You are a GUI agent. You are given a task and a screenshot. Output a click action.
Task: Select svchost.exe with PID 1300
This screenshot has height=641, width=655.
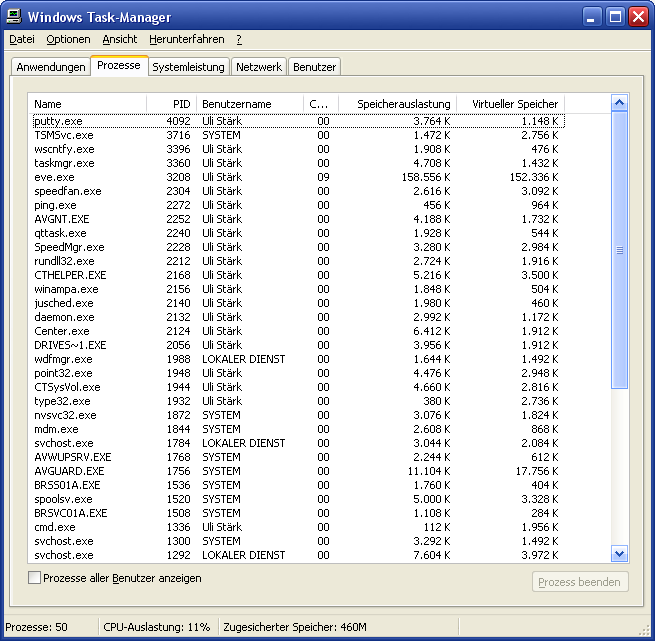point(298,541)
